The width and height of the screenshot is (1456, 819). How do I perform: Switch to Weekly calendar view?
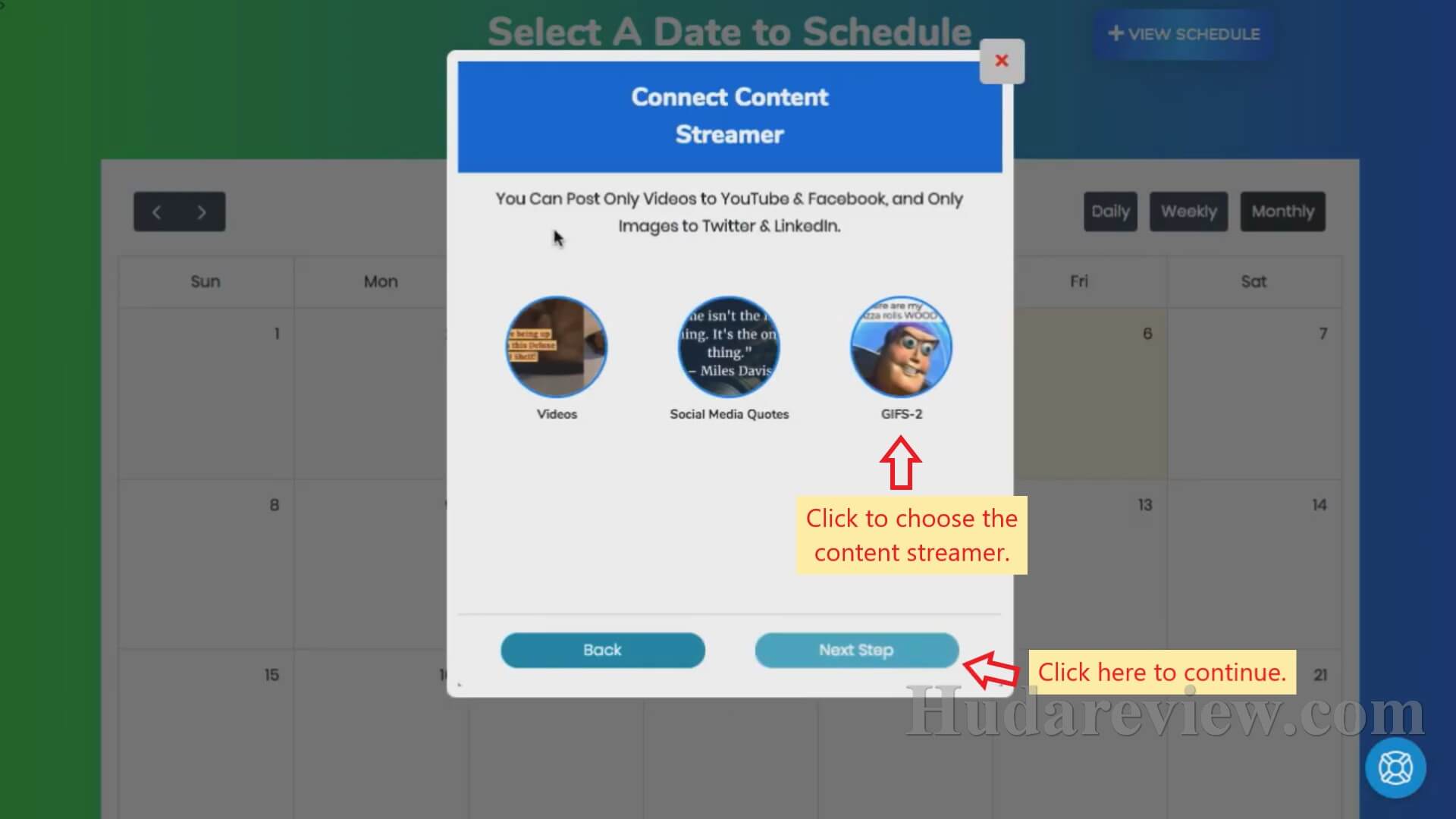pyautogui.click(x=1188, y=211)
